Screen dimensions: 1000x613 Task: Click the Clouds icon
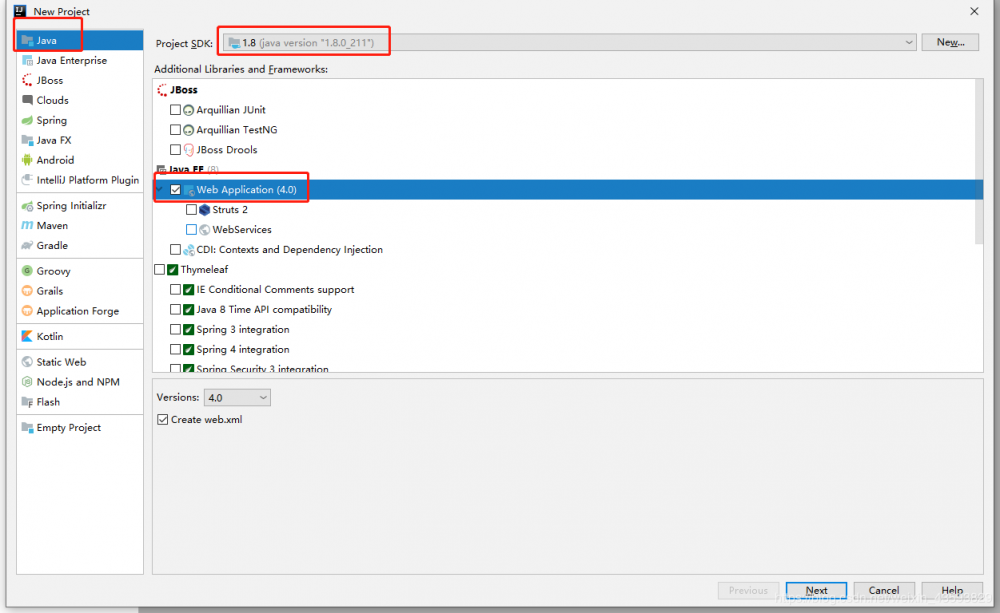pos(27,100)
